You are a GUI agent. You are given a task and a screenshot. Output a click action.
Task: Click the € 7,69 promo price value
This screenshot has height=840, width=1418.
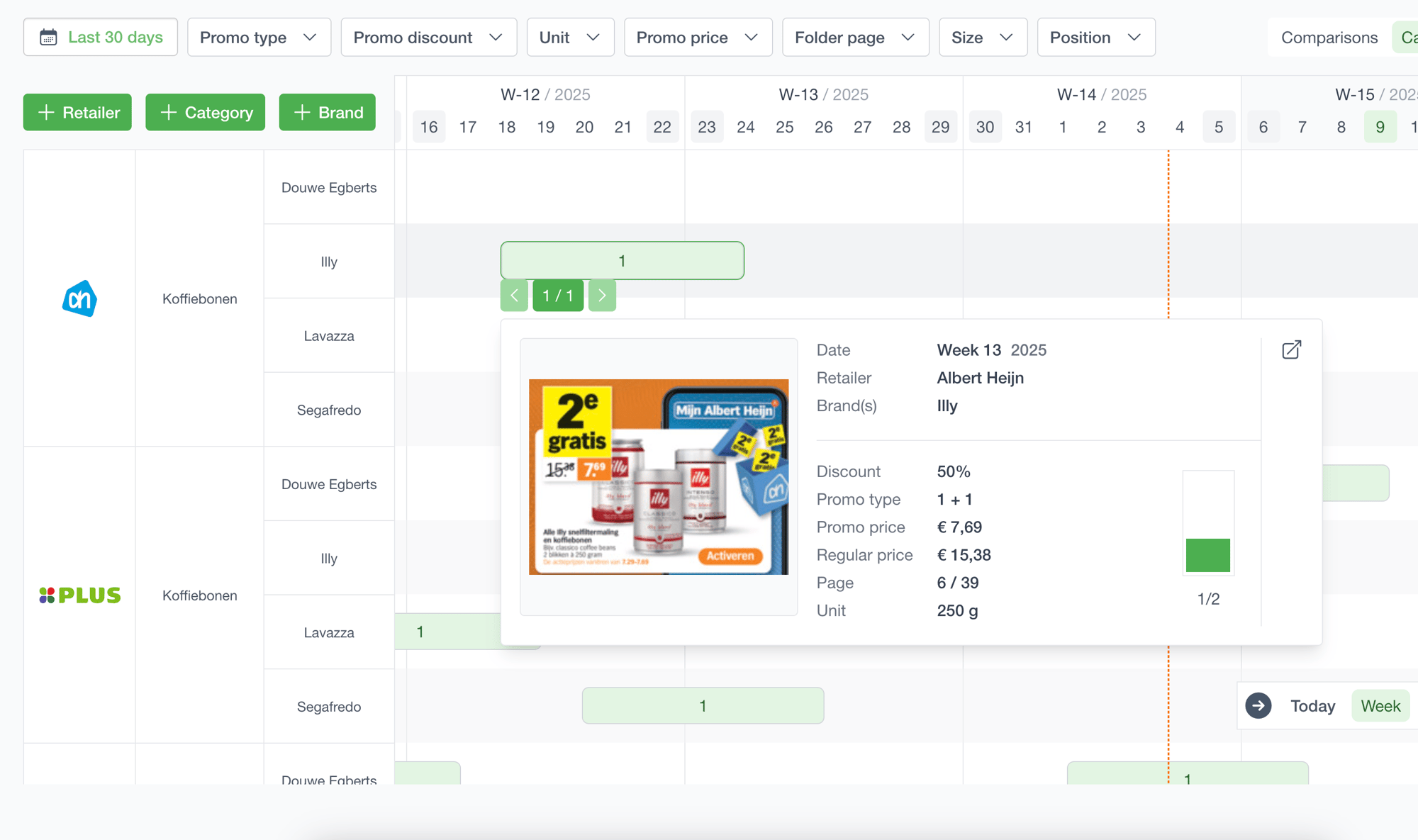(x=959, y=527)
